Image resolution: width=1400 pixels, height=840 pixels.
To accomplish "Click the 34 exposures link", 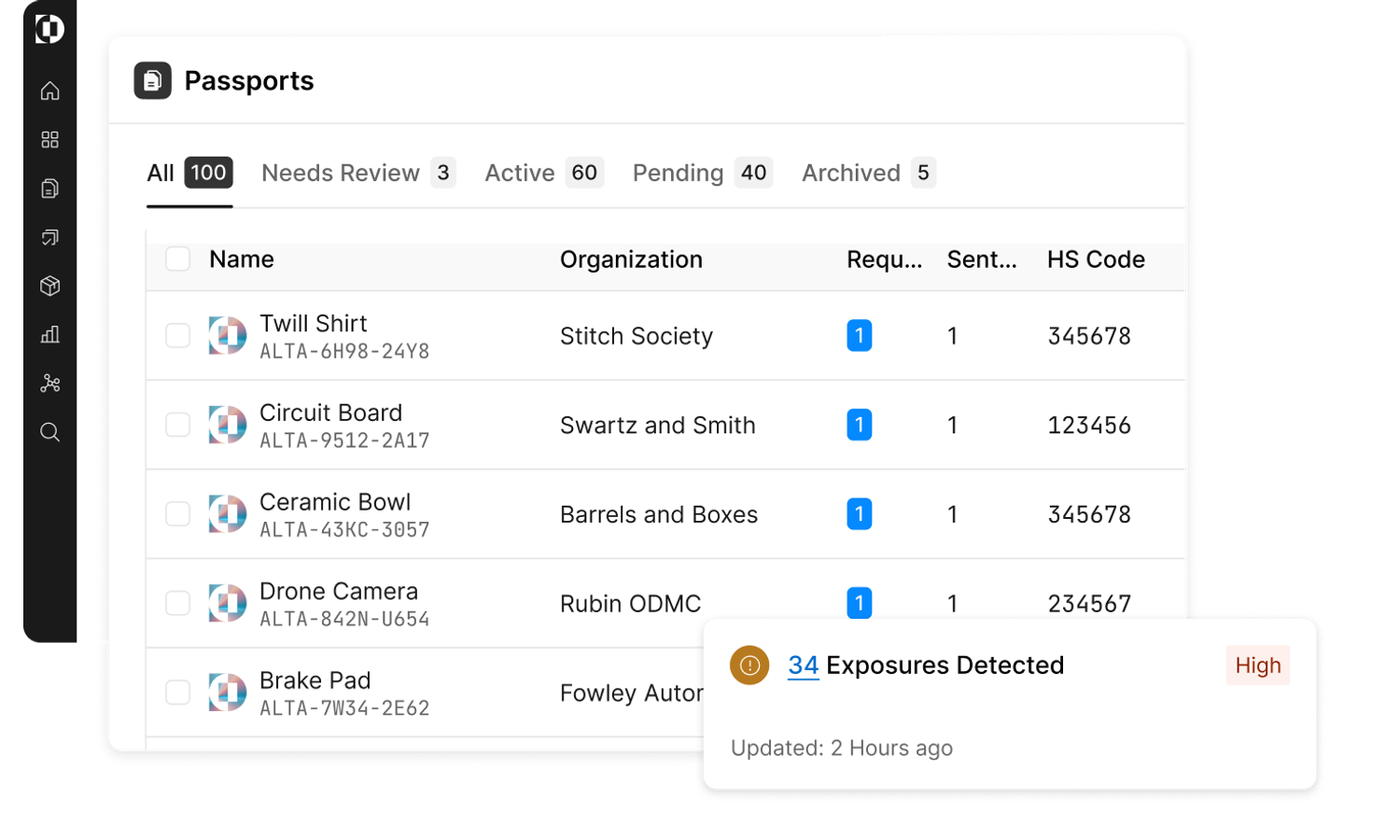I will point(803,665).
